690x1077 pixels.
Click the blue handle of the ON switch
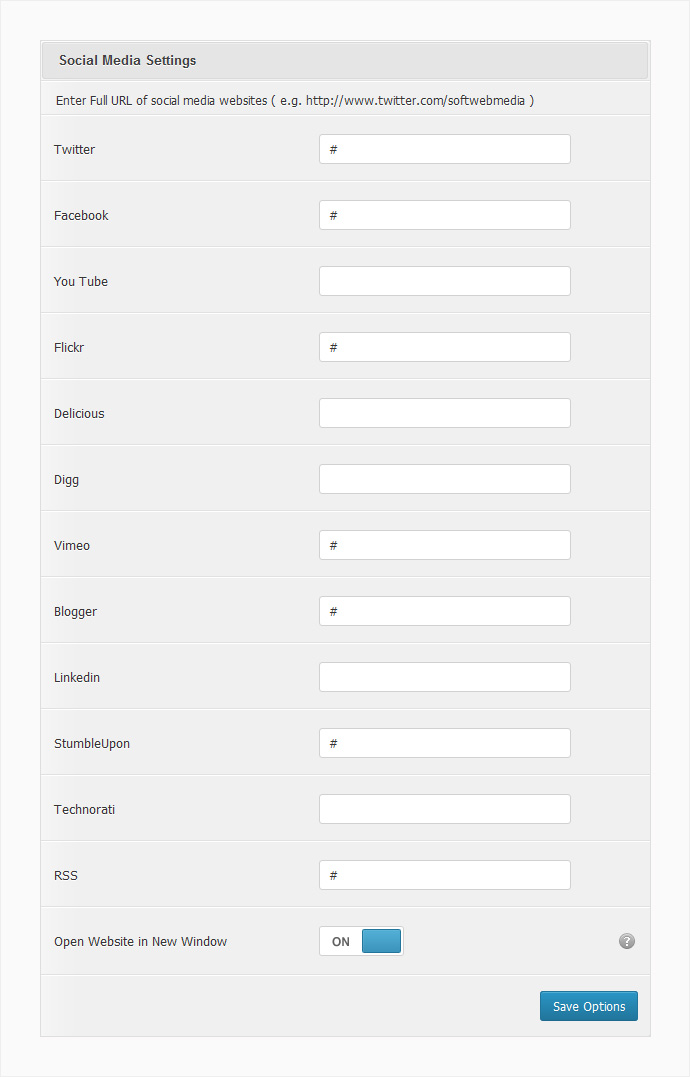tap(381, 941)
